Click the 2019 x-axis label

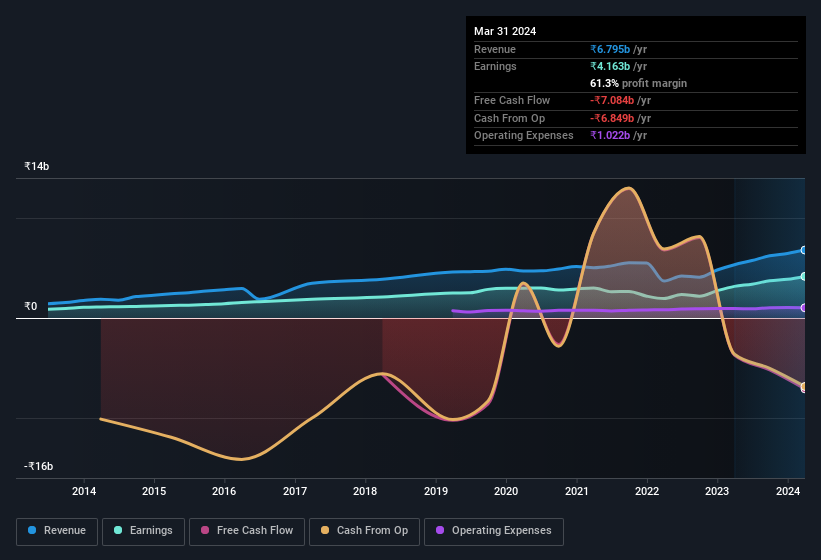click(x=436, y=491)
